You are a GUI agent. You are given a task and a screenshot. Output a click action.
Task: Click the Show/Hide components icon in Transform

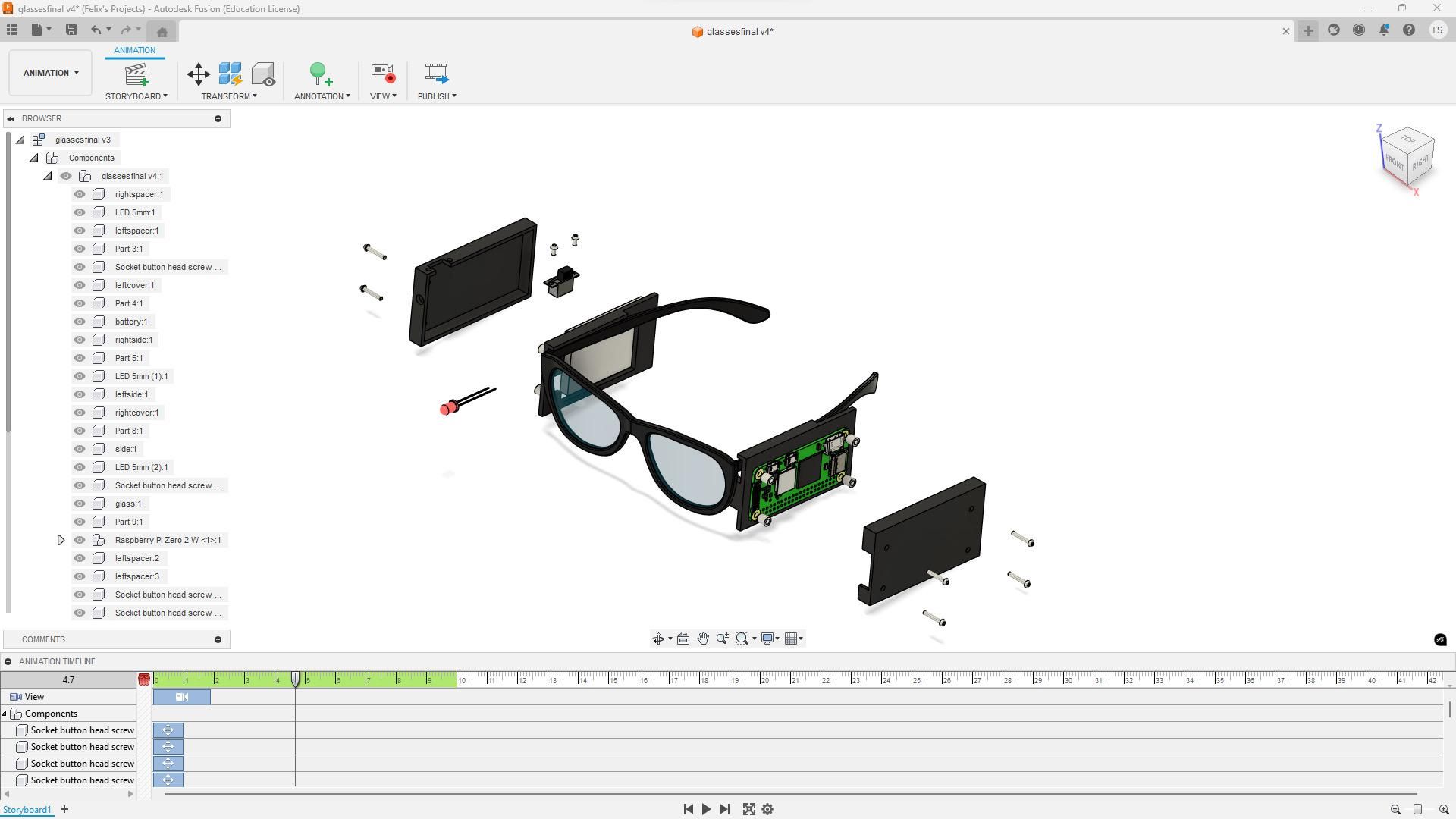coord(263,74)
